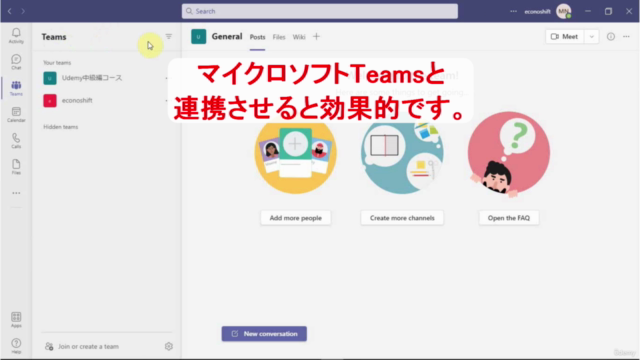The height and width of the screenshot is (360, 640).
Task: Switch to the Wiki tab
Action: 299,37
